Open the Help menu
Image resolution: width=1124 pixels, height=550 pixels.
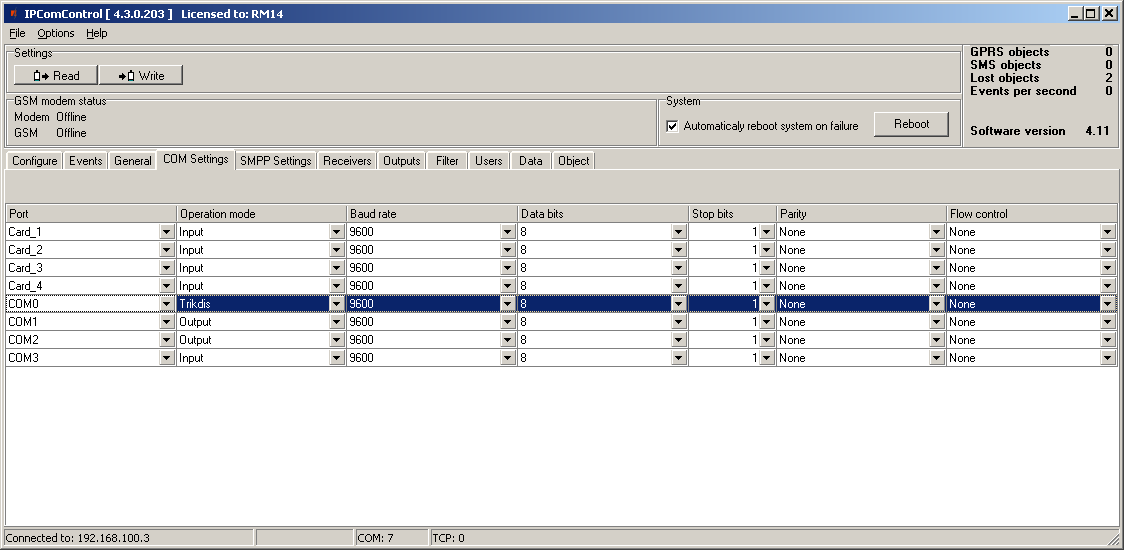[96, 33]
